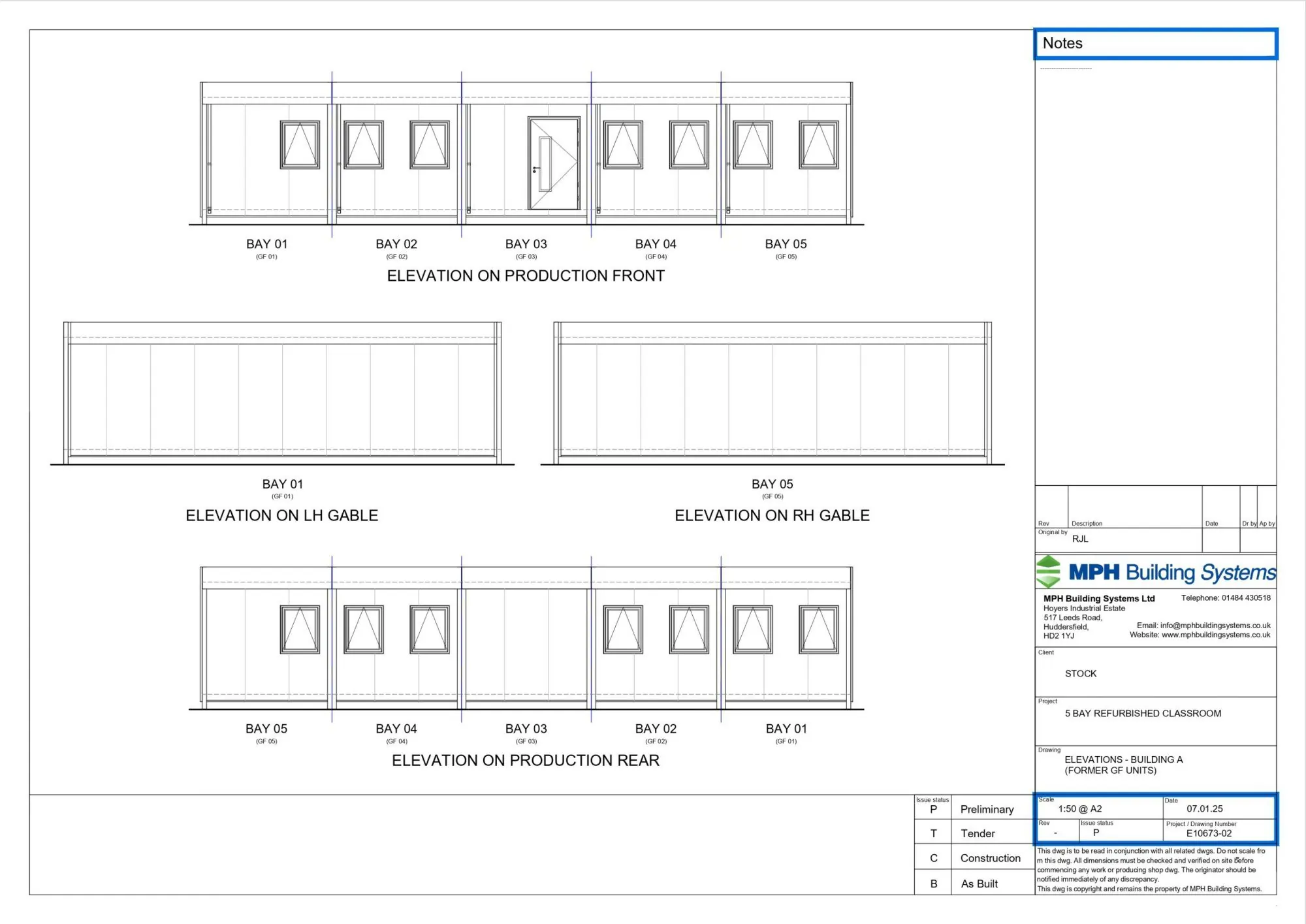Screen dimensions: 1306x924
Task: Select 'BAY 01' label of the production front elevation
Action: 266,244
